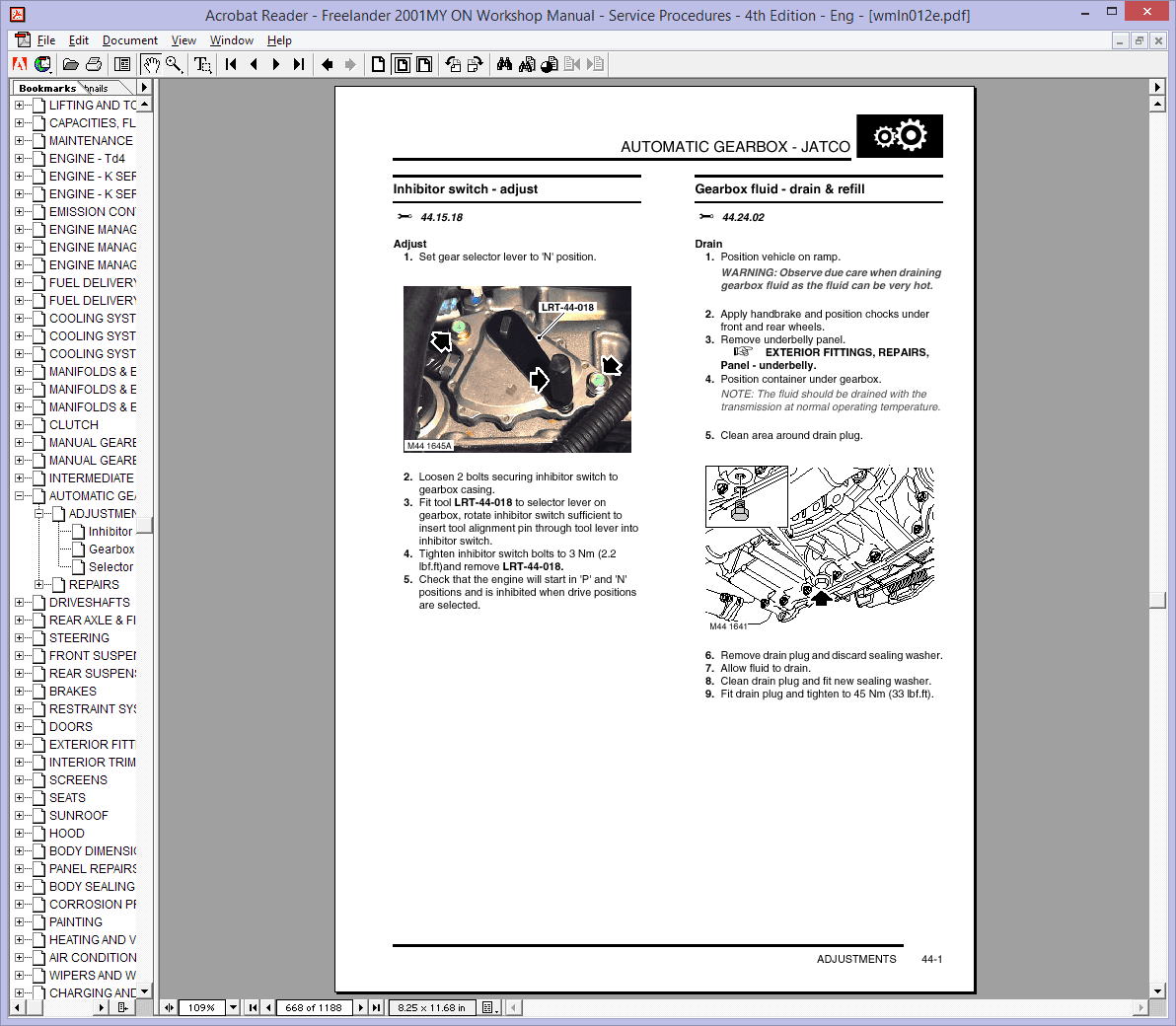Open the Edit menu

click(x=79, y=40)
